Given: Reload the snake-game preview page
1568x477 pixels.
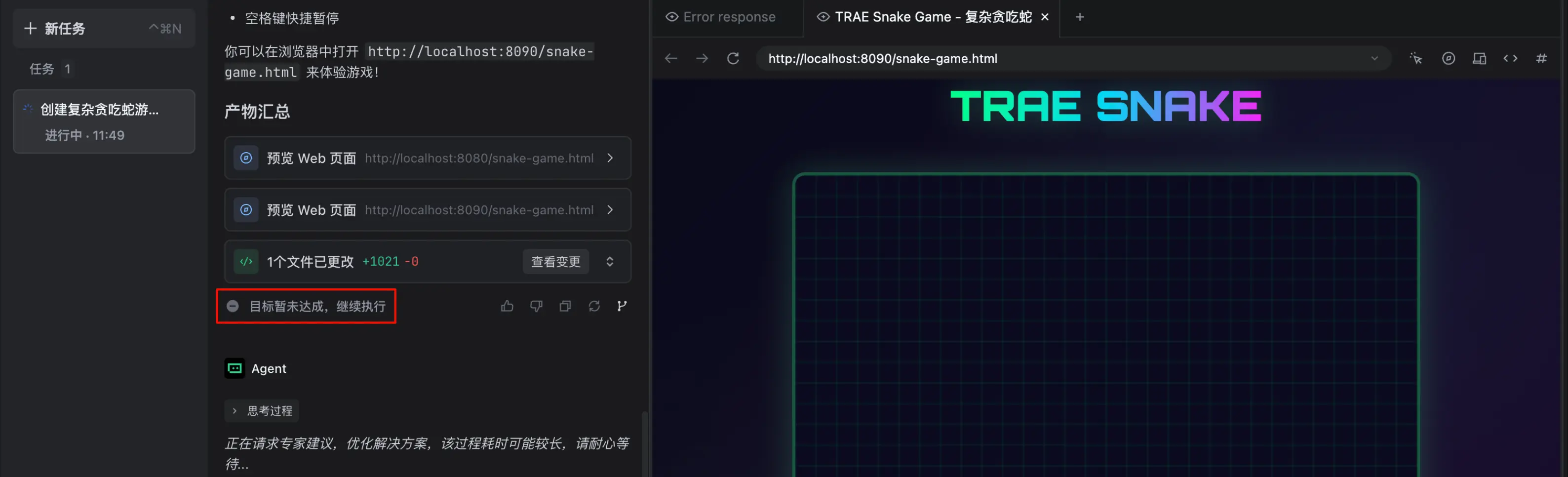Looking at the screenshot, I should pyautogui.click(x=734, y=58).
